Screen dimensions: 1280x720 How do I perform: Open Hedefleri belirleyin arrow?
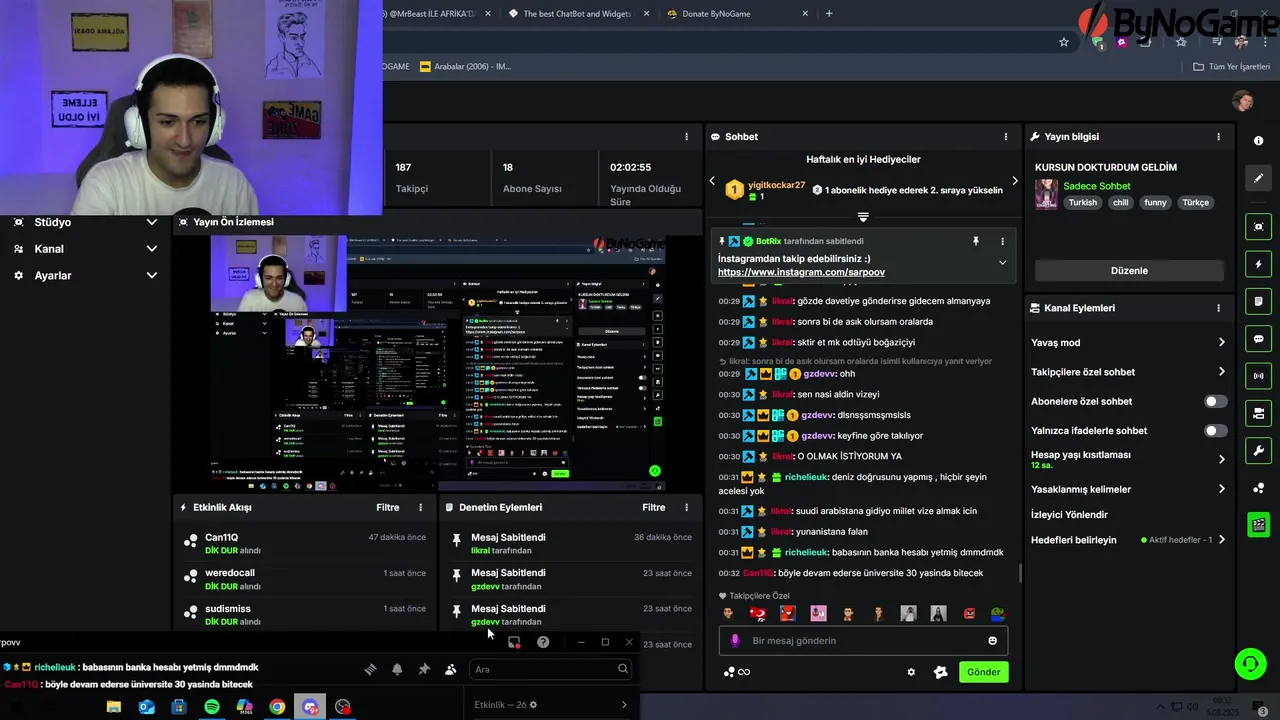[1221, 540]
